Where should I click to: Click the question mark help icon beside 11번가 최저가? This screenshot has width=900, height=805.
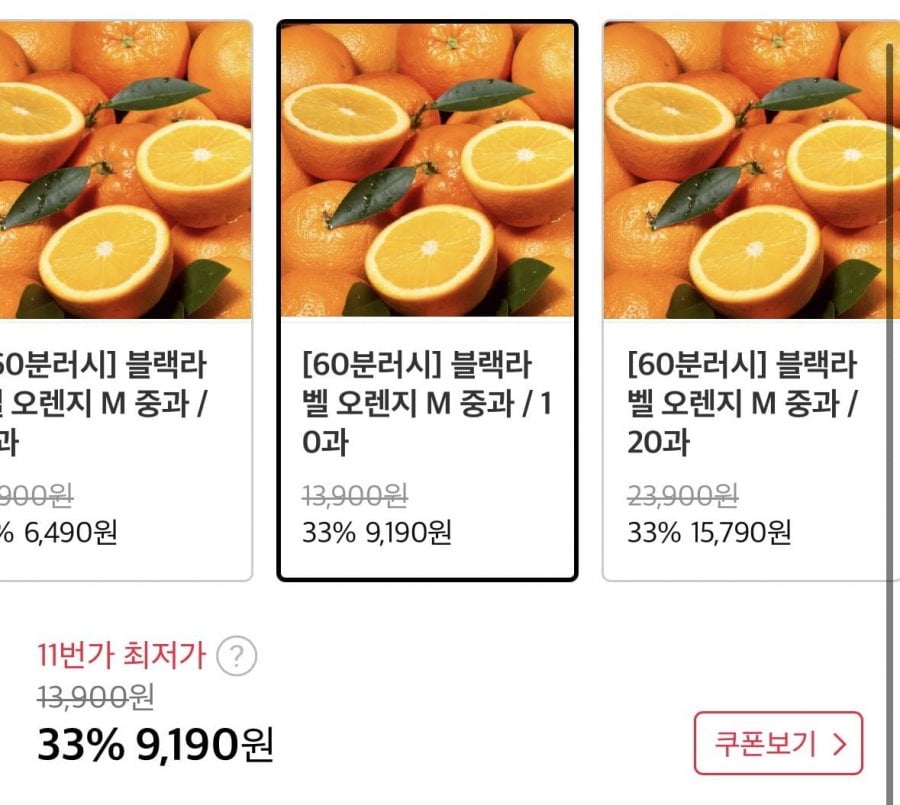point(237,657)
